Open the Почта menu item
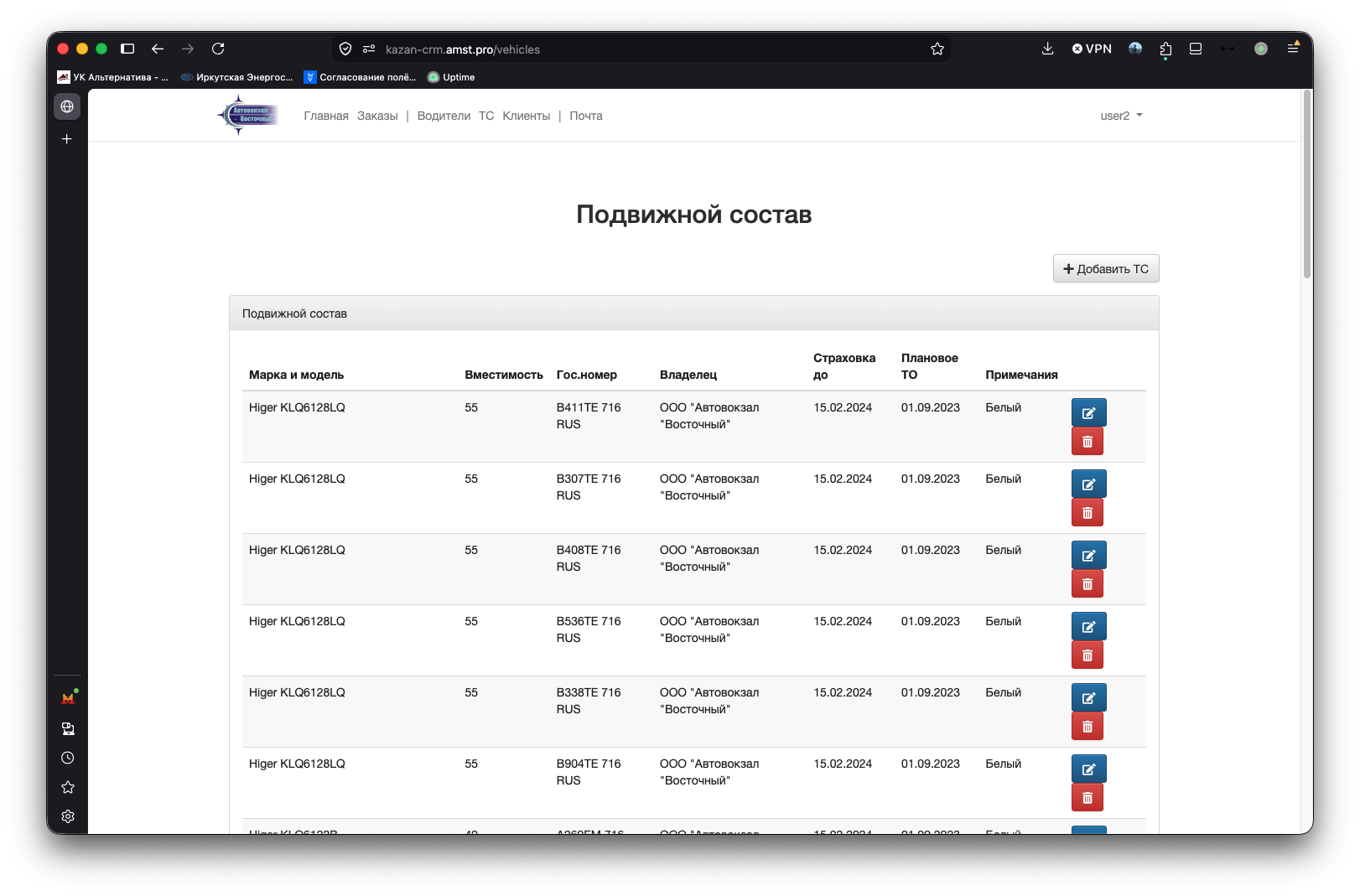Image resolution: width=1360 pixels, height=896 pixels. tap(586, 116)
